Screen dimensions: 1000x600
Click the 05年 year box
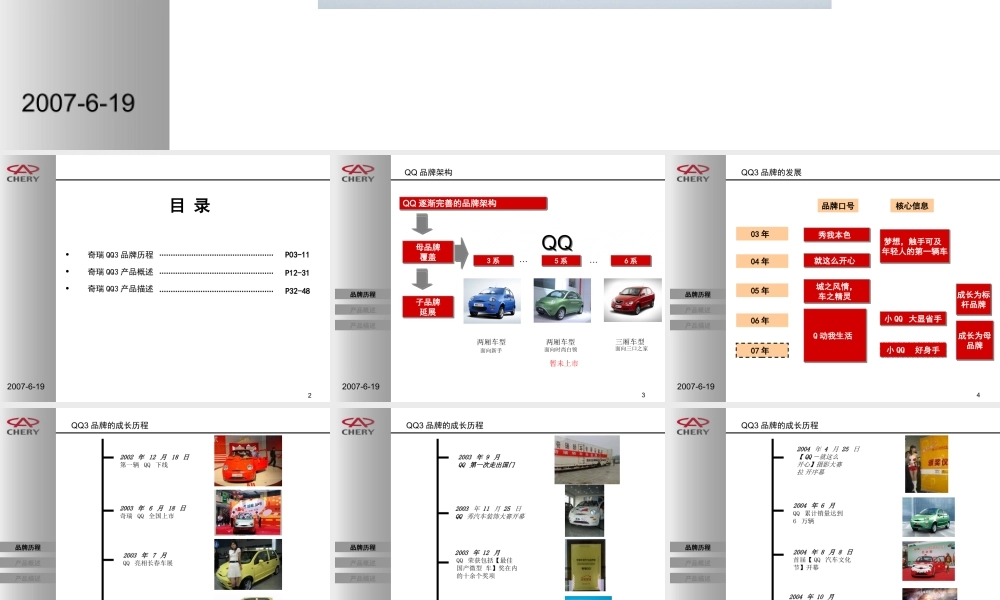tap(761, 291)
